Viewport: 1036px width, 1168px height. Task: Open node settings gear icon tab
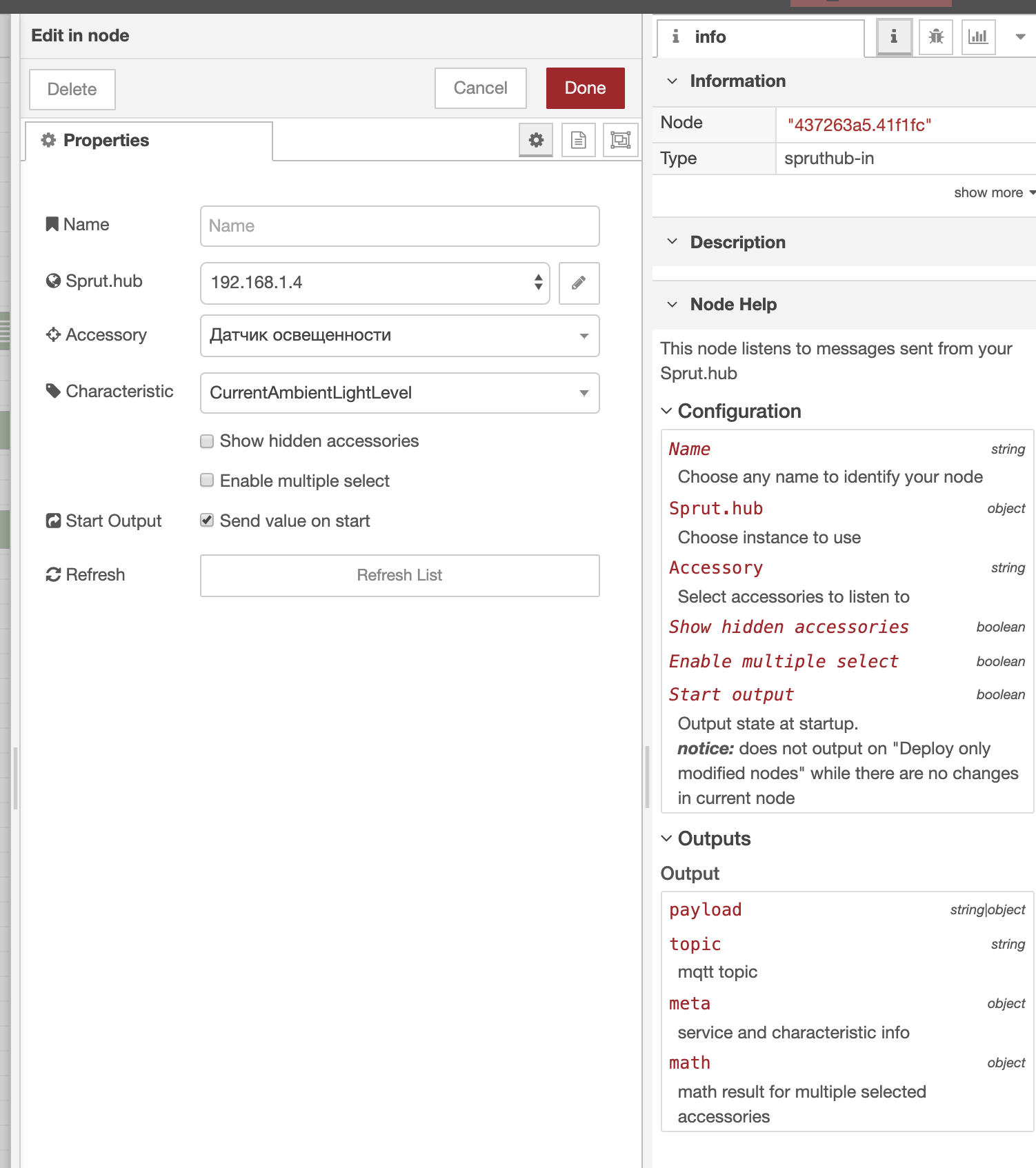(x=536, y=140)
